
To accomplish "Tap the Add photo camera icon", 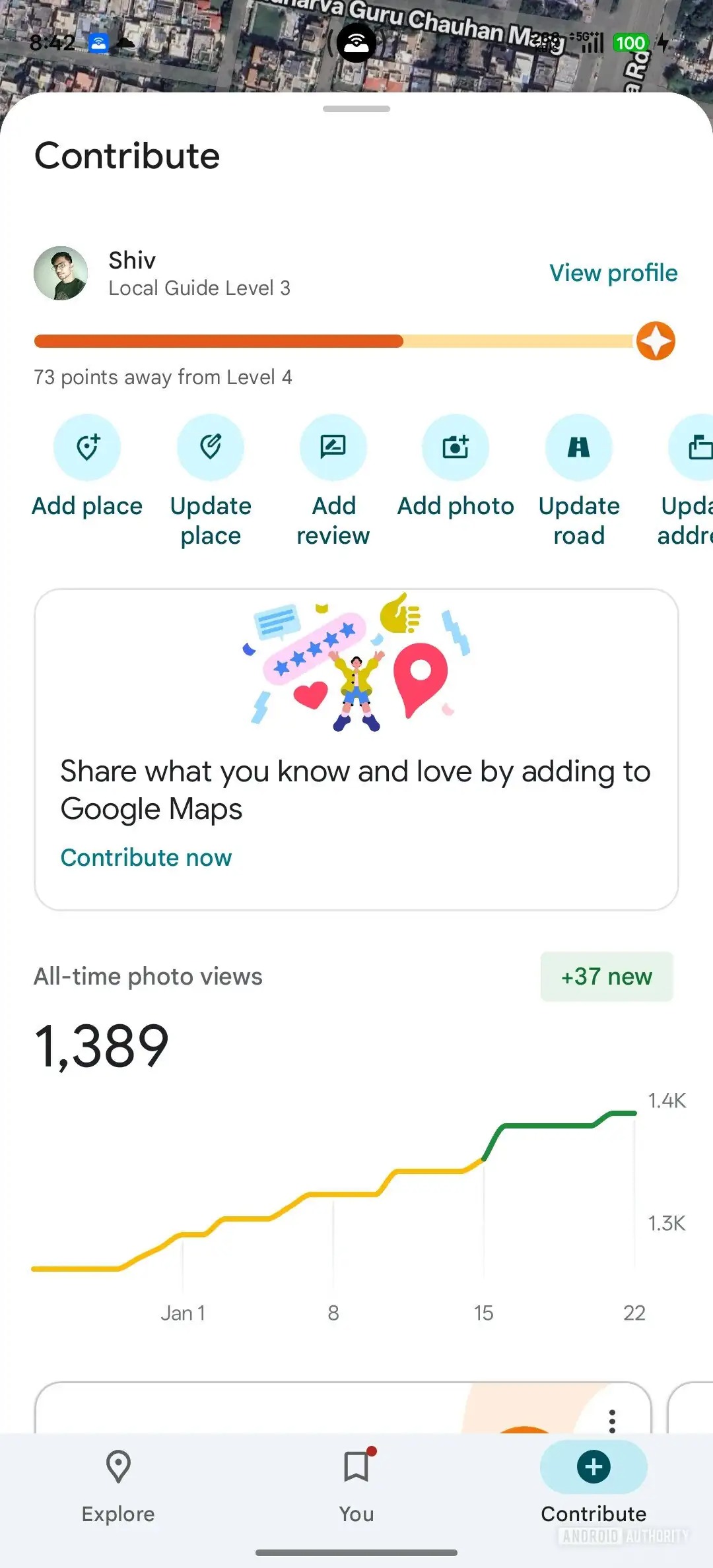I will [x=456, y=447].
